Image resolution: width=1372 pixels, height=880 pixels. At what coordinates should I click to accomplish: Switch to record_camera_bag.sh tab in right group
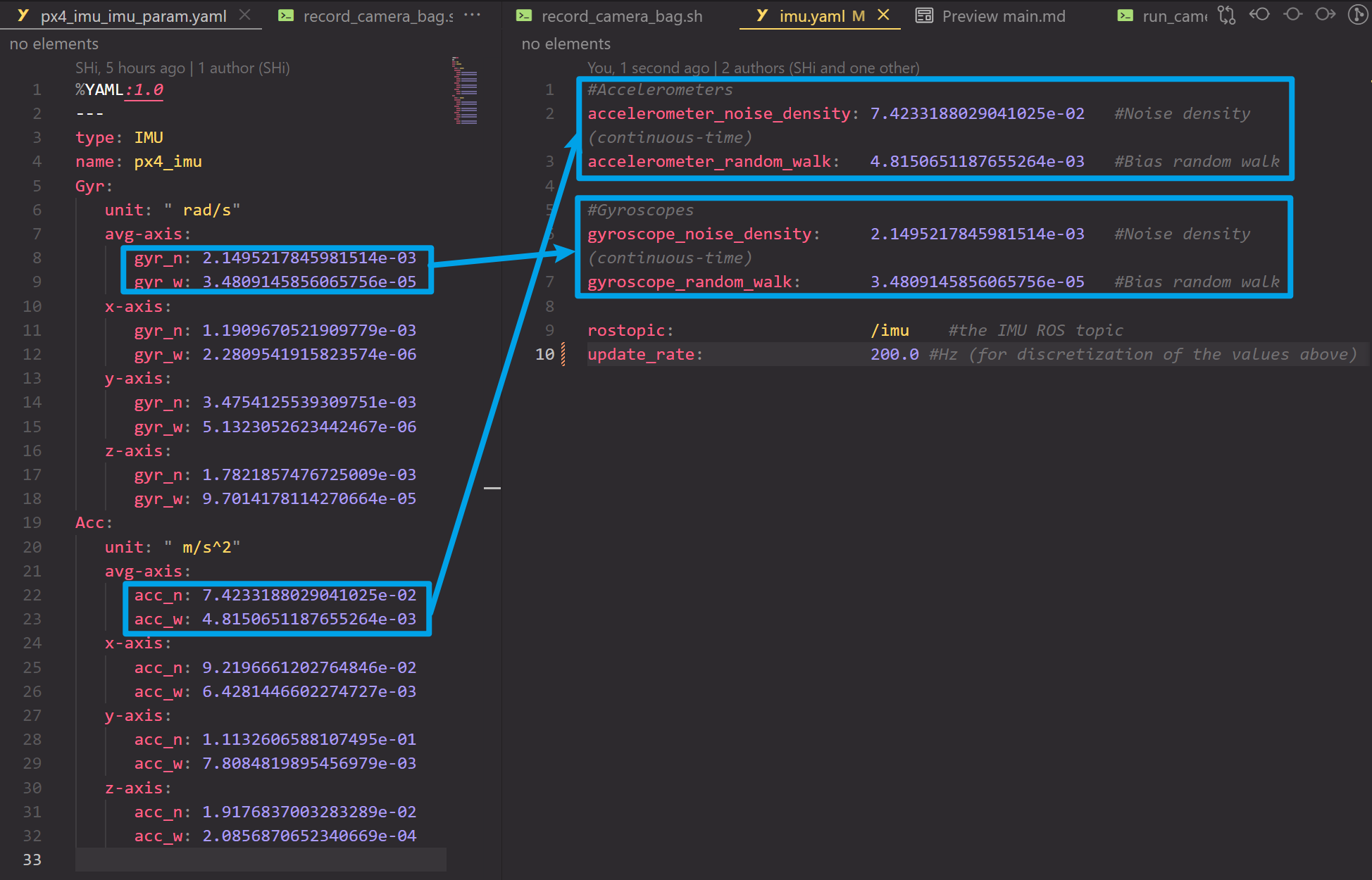pos(621,16)
